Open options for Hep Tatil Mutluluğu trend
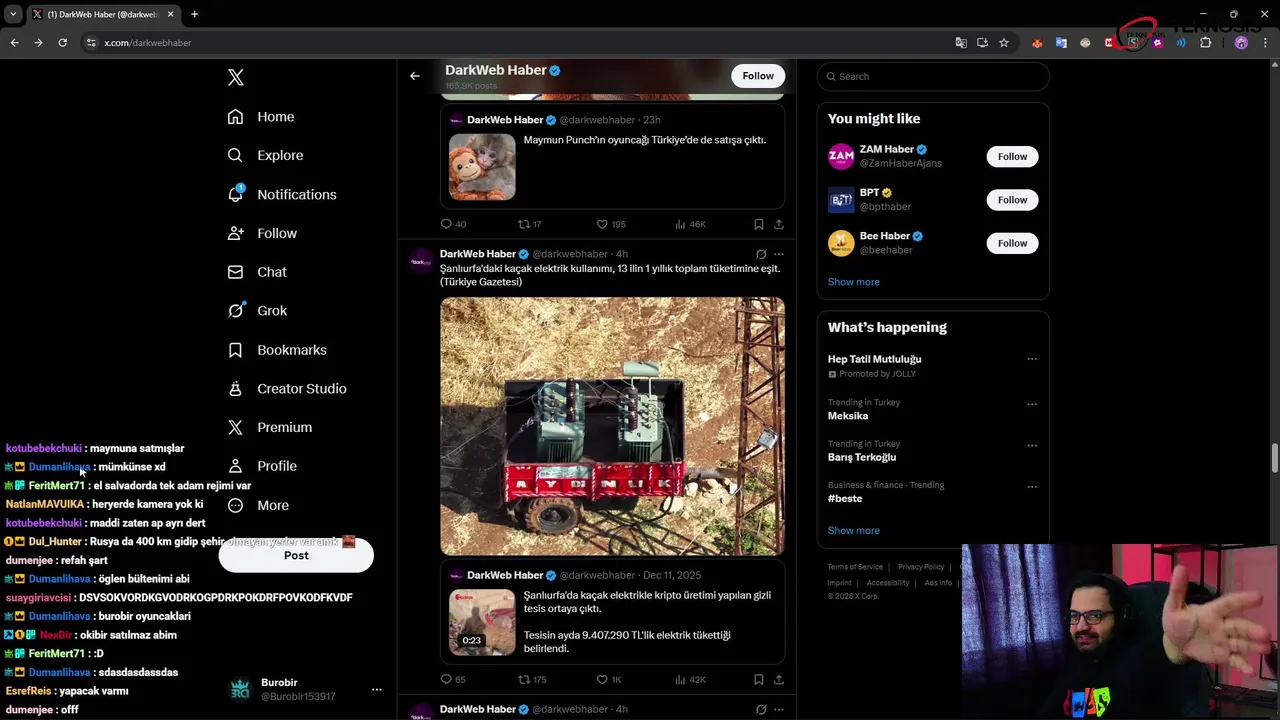 tap(1032, 359)
